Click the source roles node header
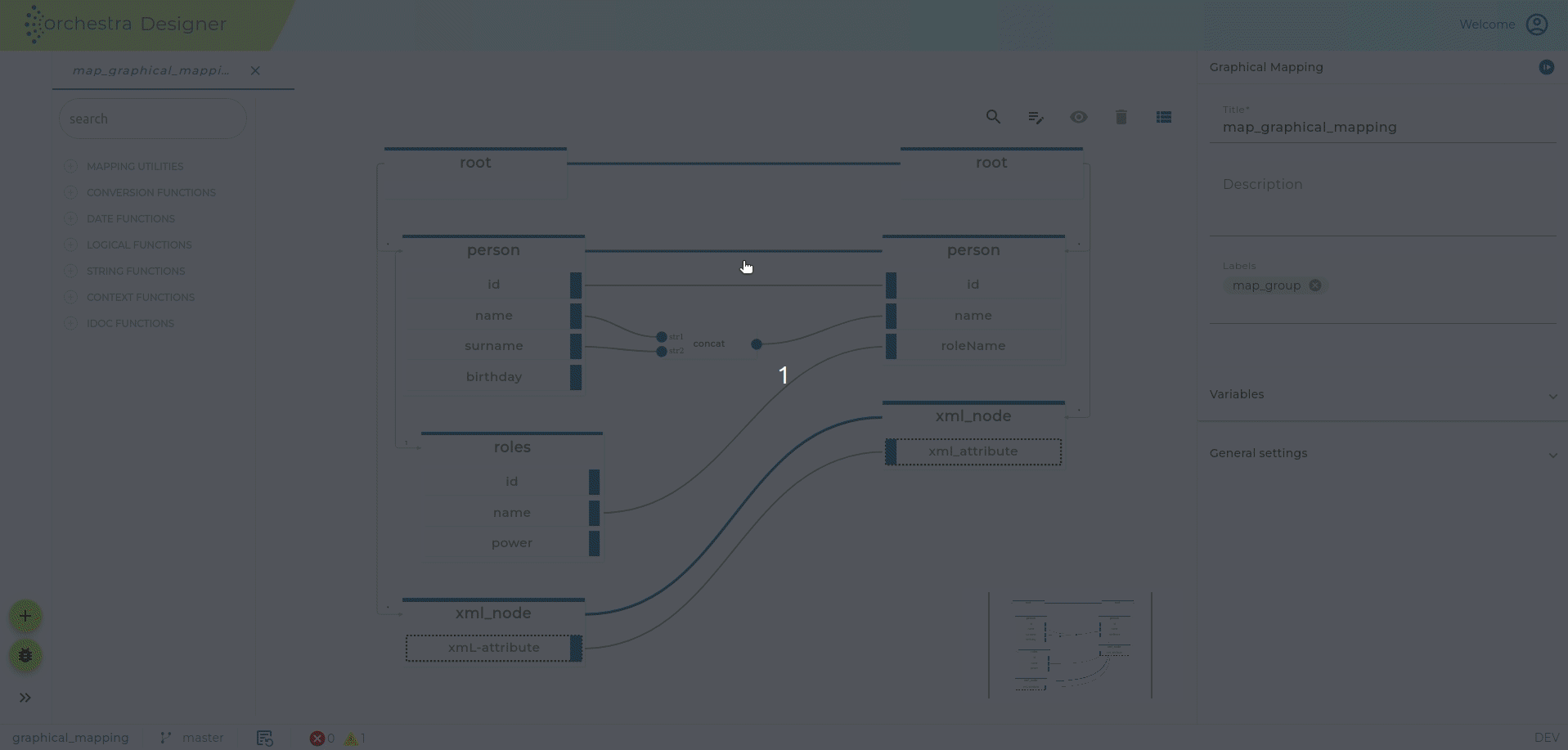Screen dimensions: 1568x750 click(x=512, y=447)
